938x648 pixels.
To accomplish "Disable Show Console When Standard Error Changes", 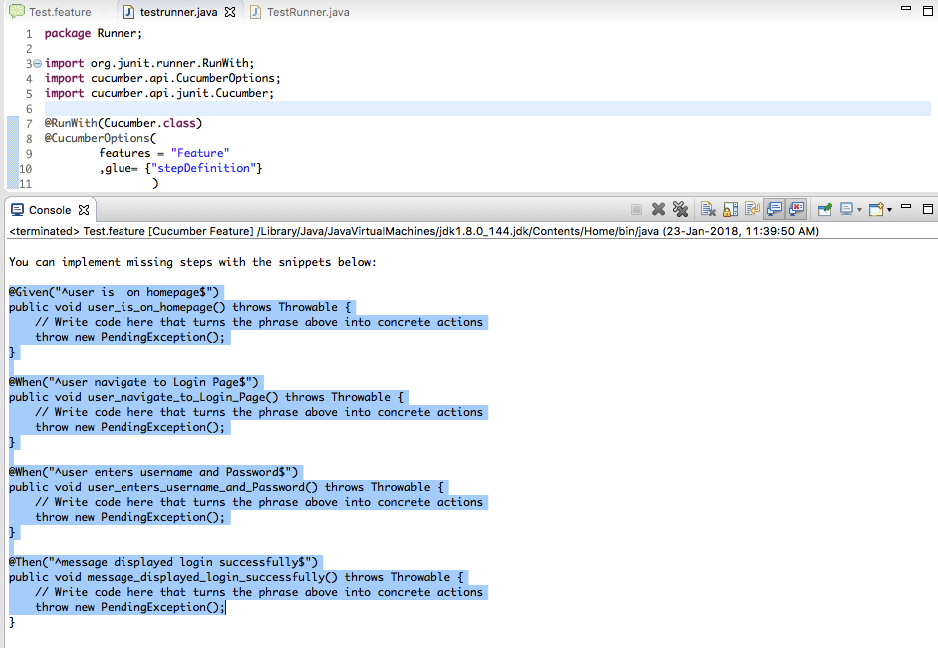I will coord(796,209).
